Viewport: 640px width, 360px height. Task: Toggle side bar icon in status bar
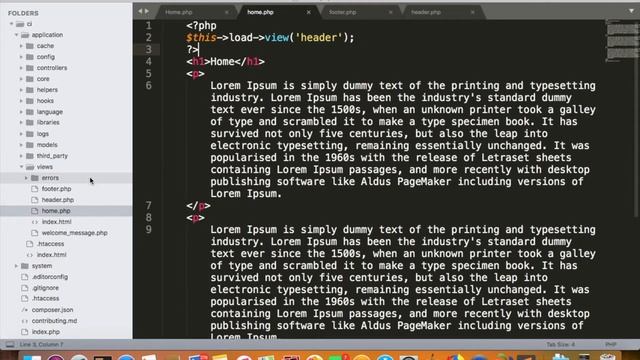[x=10, y=345]
